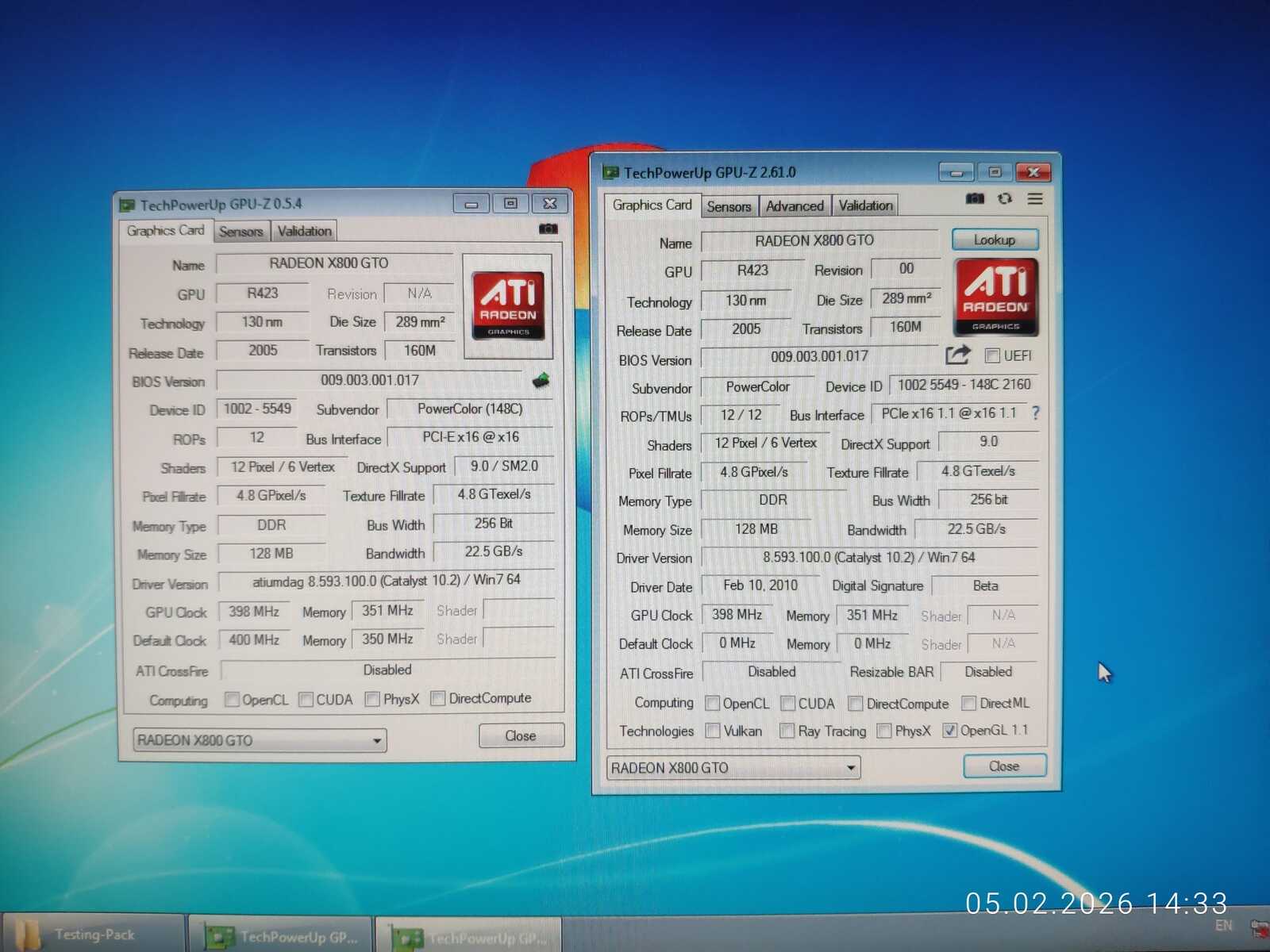Screen dimensions: 1270x952
Task: Click the Resizable BAR value "Disabled"
Action: coord(988,672)
